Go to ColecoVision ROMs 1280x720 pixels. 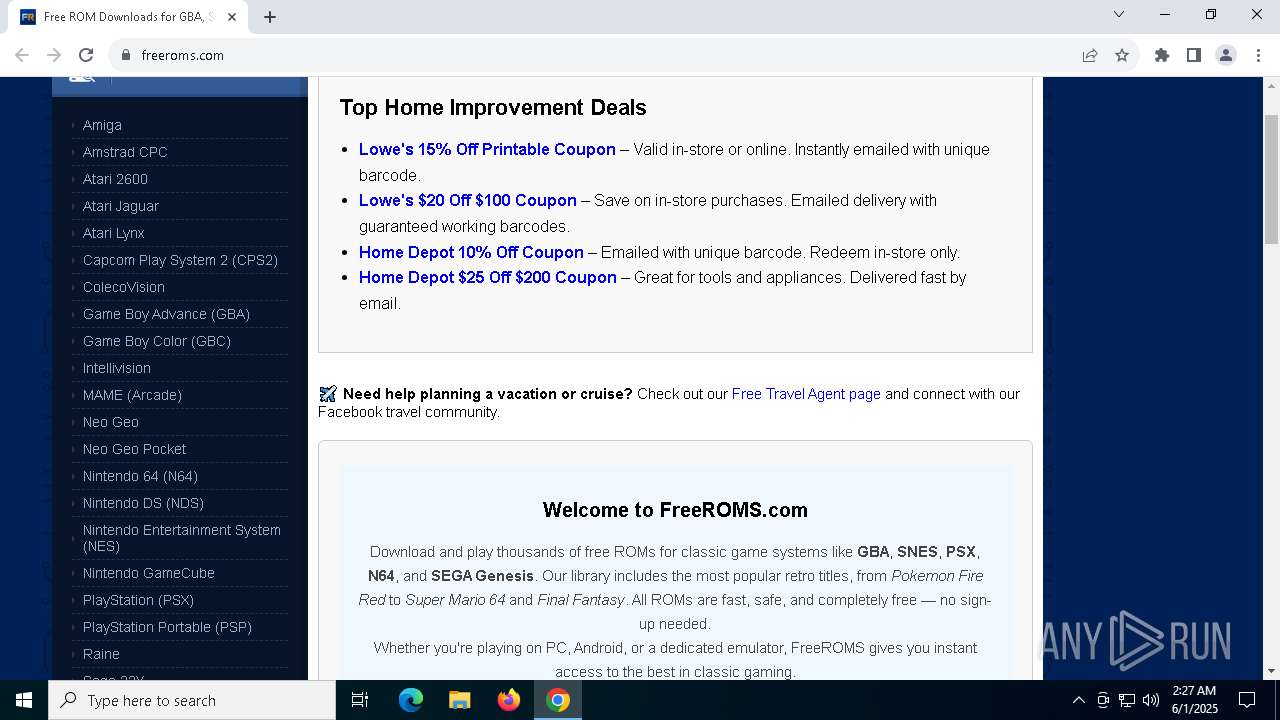click(x=124, y=287)
